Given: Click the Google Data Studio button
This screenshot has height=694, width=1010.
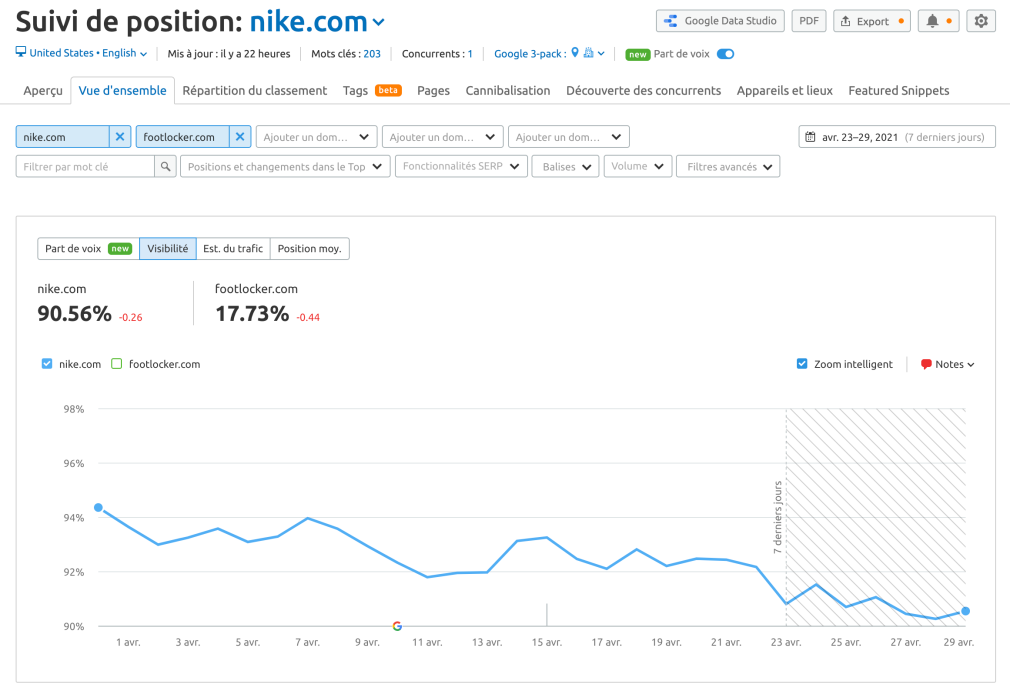Looking at the screenshot, I should click(720, 21).
